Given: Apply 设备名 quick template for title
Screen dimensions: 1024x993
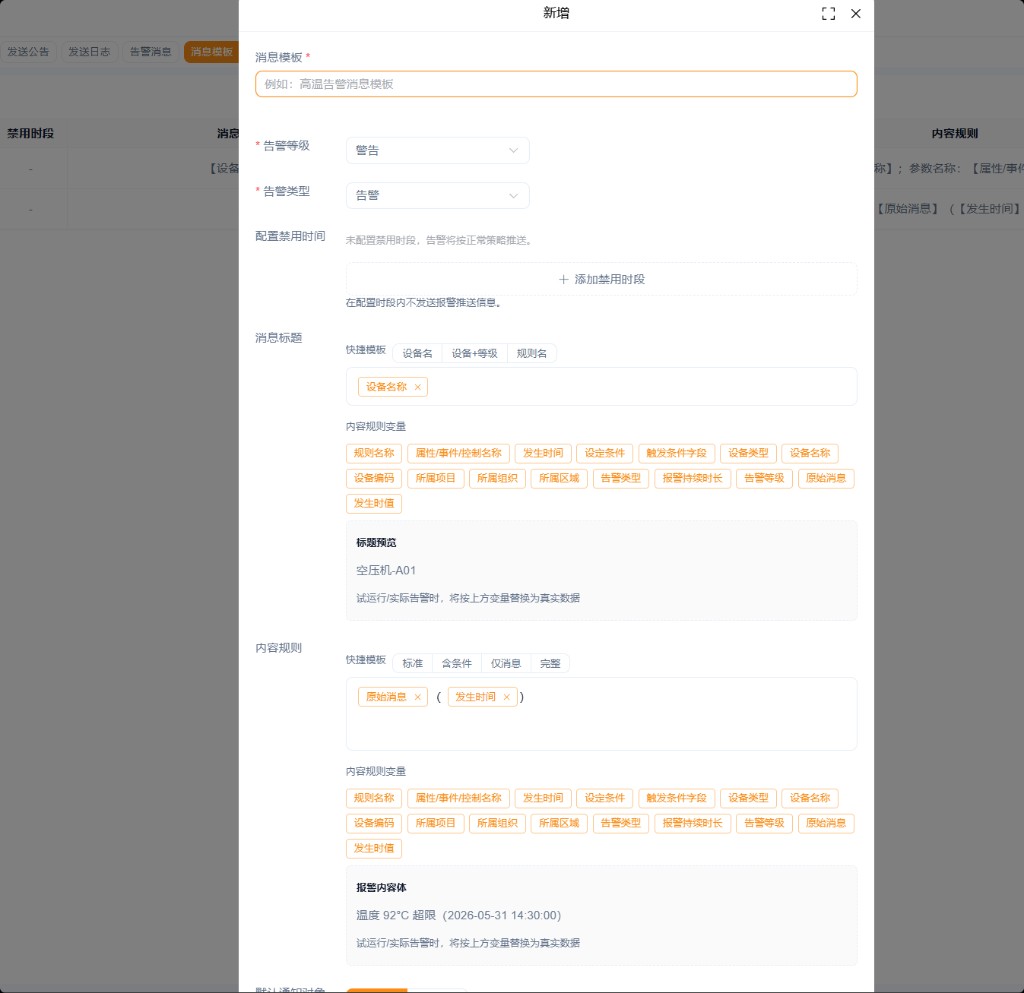Looking at the screenshot, I should point(417,353).
